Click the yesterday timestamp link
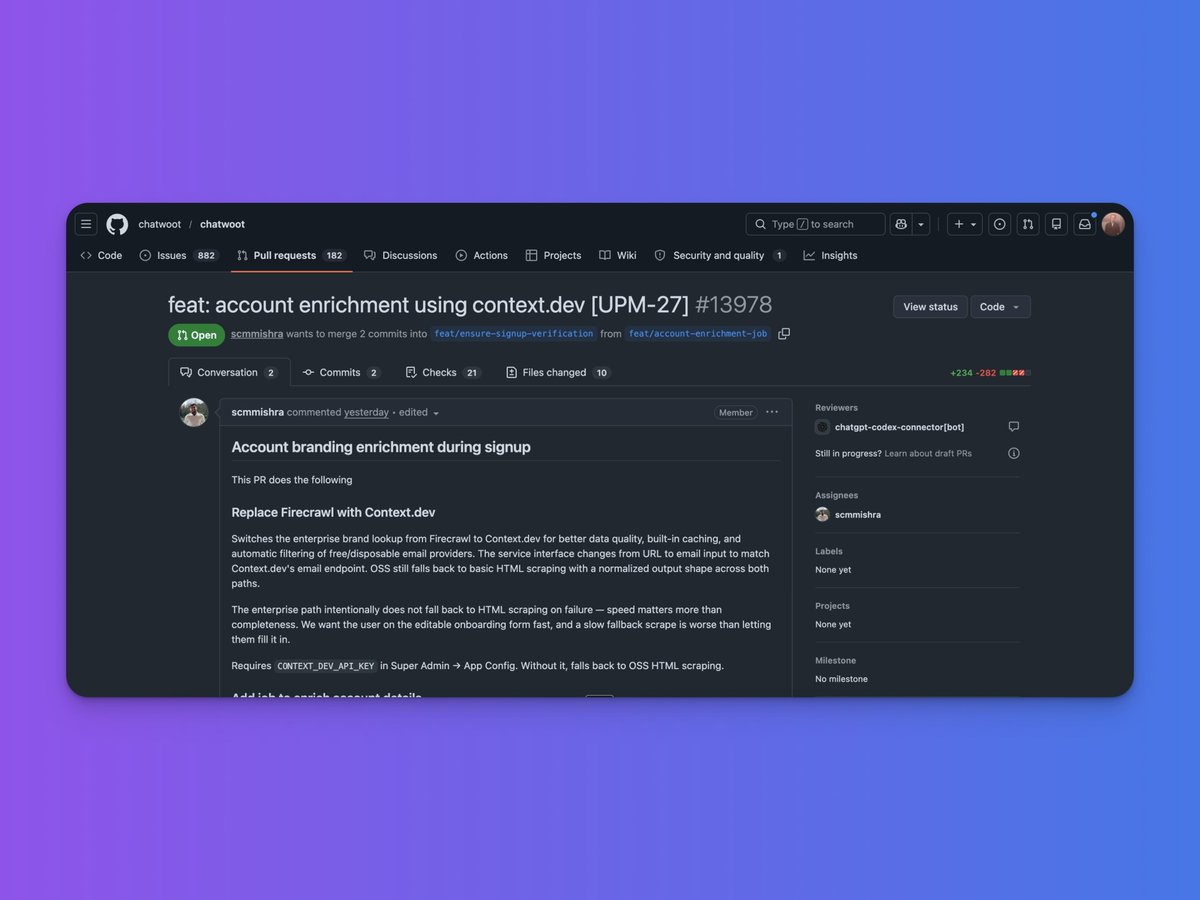Viewport: 1200px width, 900px height. [366, 412]
